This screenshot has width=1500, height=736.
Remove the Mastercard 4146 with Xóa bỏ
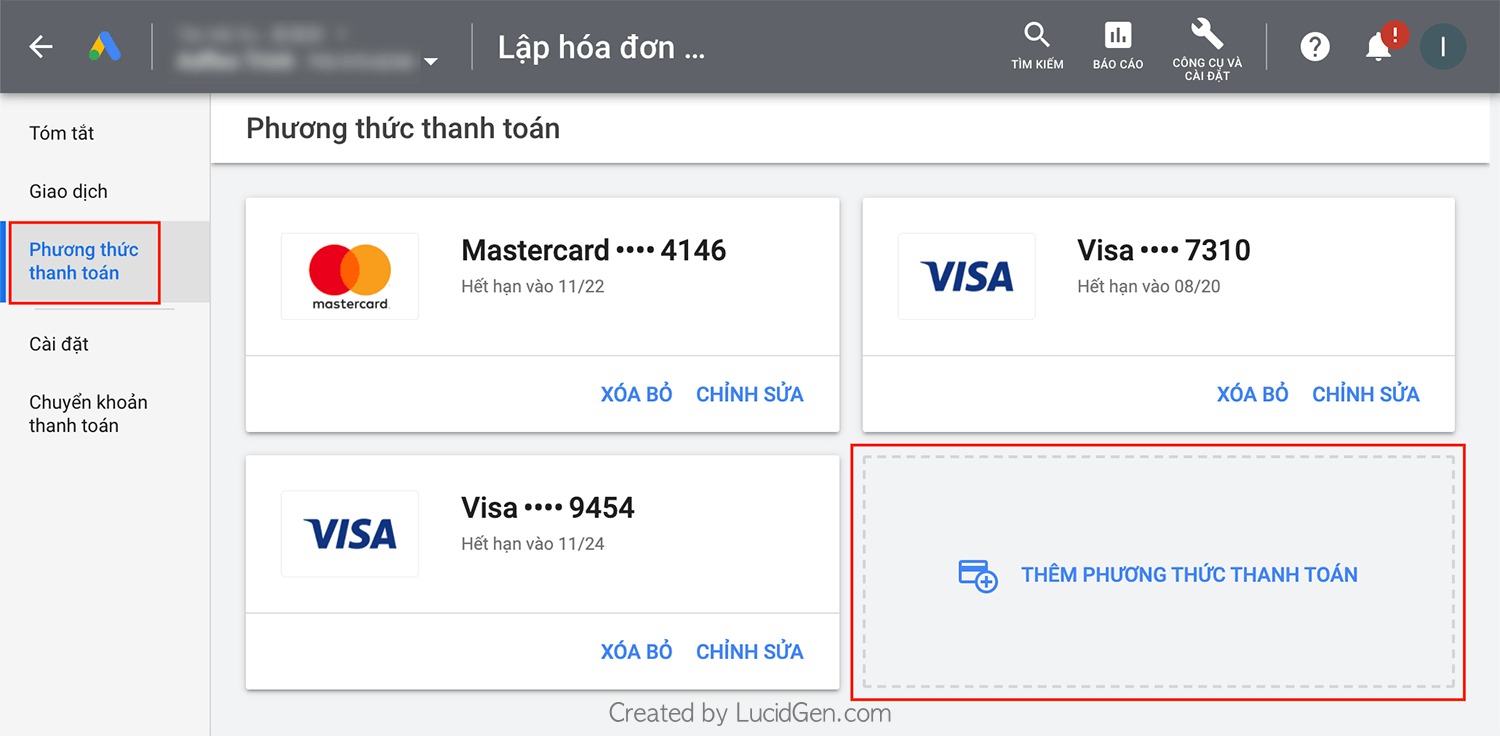pos(636,394)
